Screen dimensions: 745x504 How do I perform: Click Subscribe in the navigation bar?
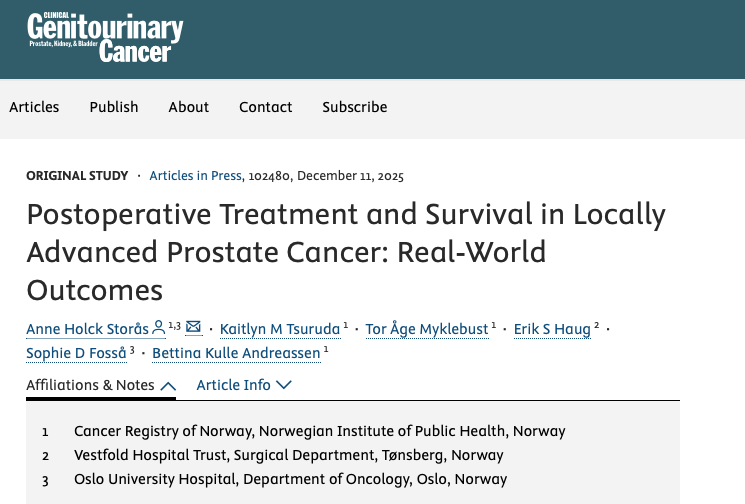[x=354, y=107]
